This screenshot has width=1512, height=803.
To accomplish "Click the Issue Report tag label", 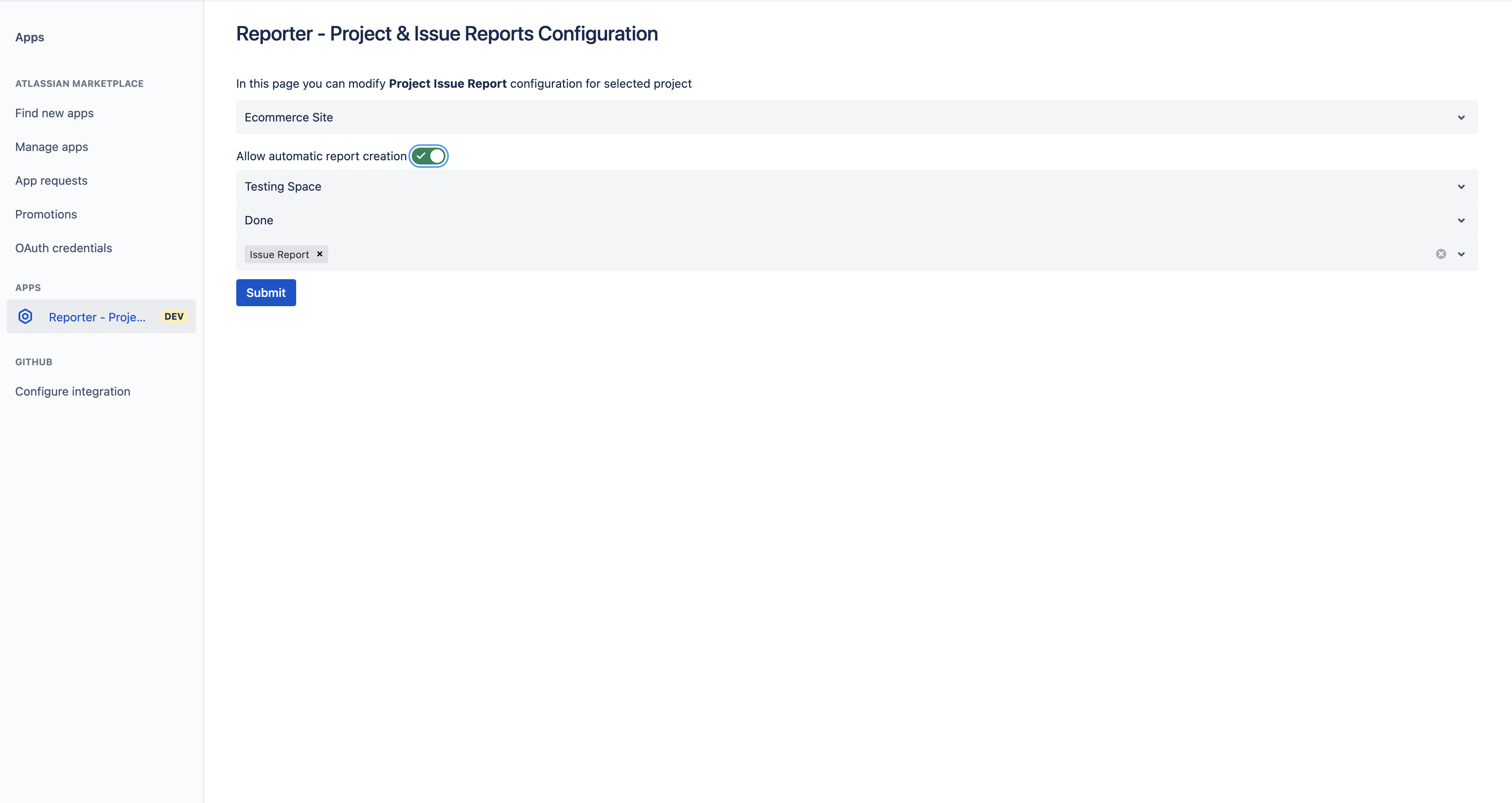I will click(x=279, y=255).
